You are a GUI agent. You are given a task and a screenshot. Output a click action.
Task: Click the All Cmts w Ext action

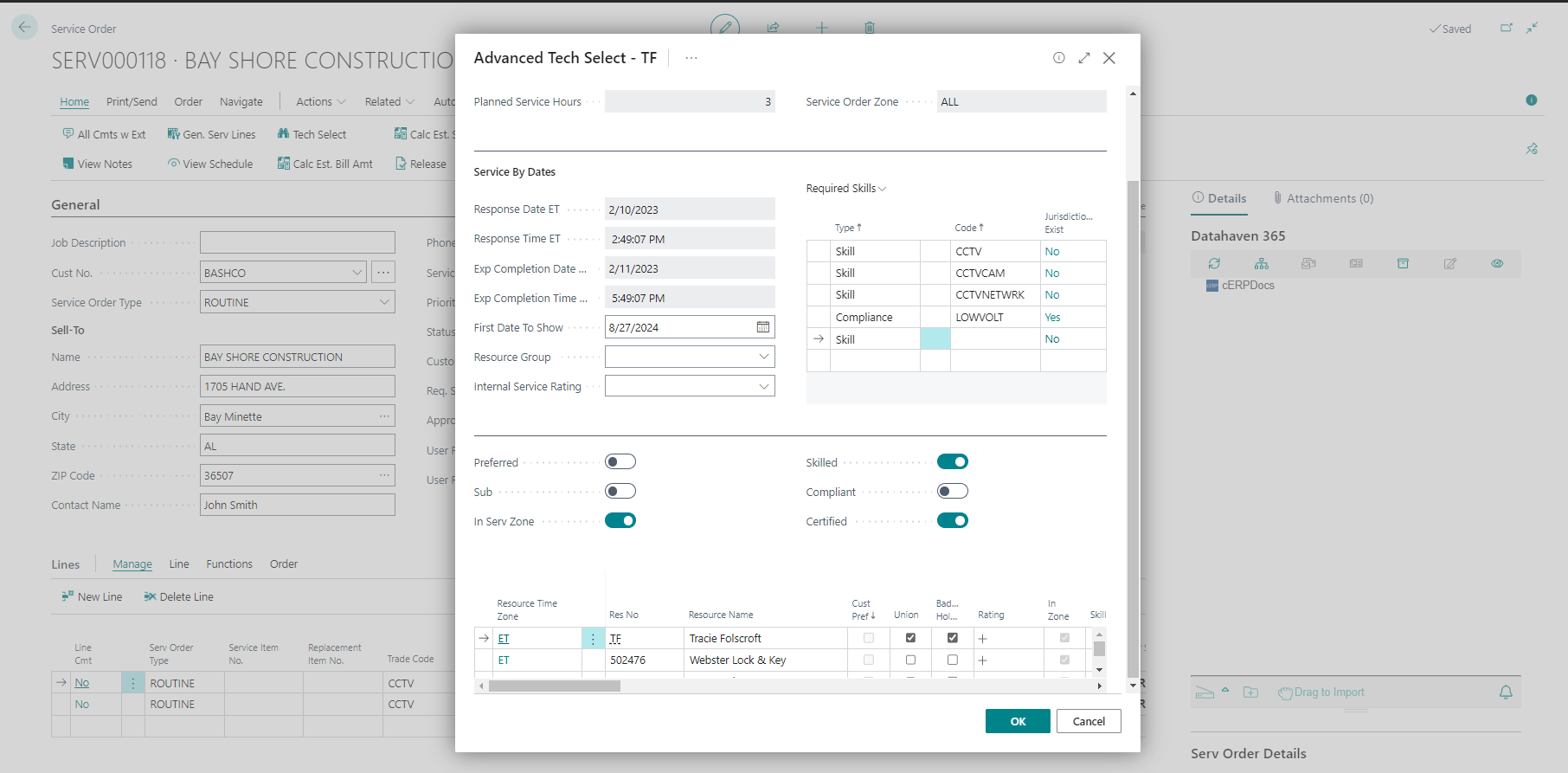pyautogui.click(x=104, y=134)
